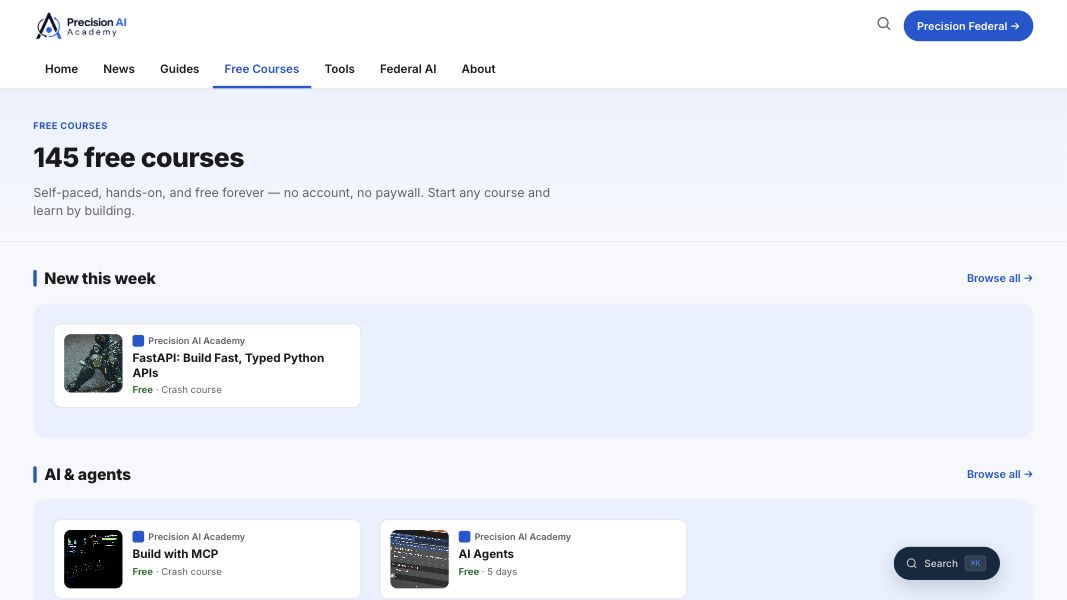The height and width of the screenshot is (600, 1067).
Task: Click 'Free · 5 days' on AI Agents card
Action: [487, 571]
